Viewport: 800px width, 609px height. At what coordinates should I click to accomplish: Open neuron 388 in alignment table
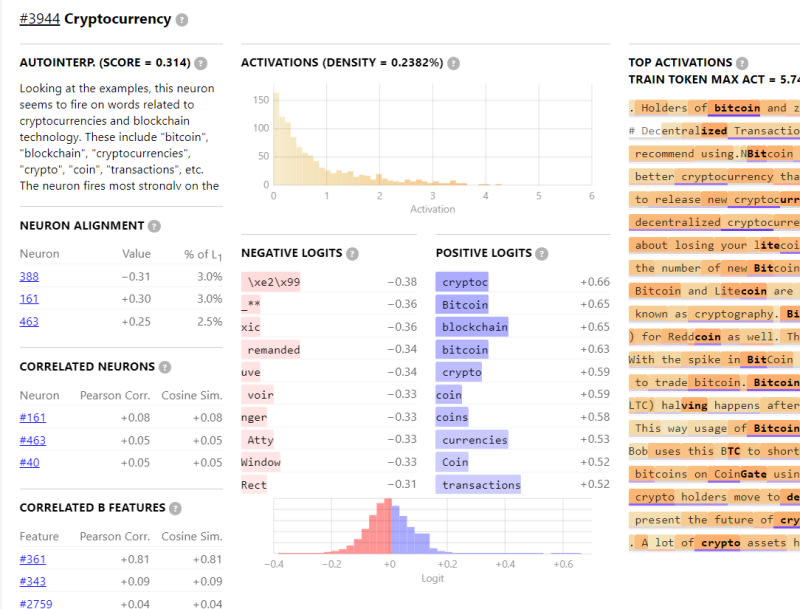coord(29,277)
